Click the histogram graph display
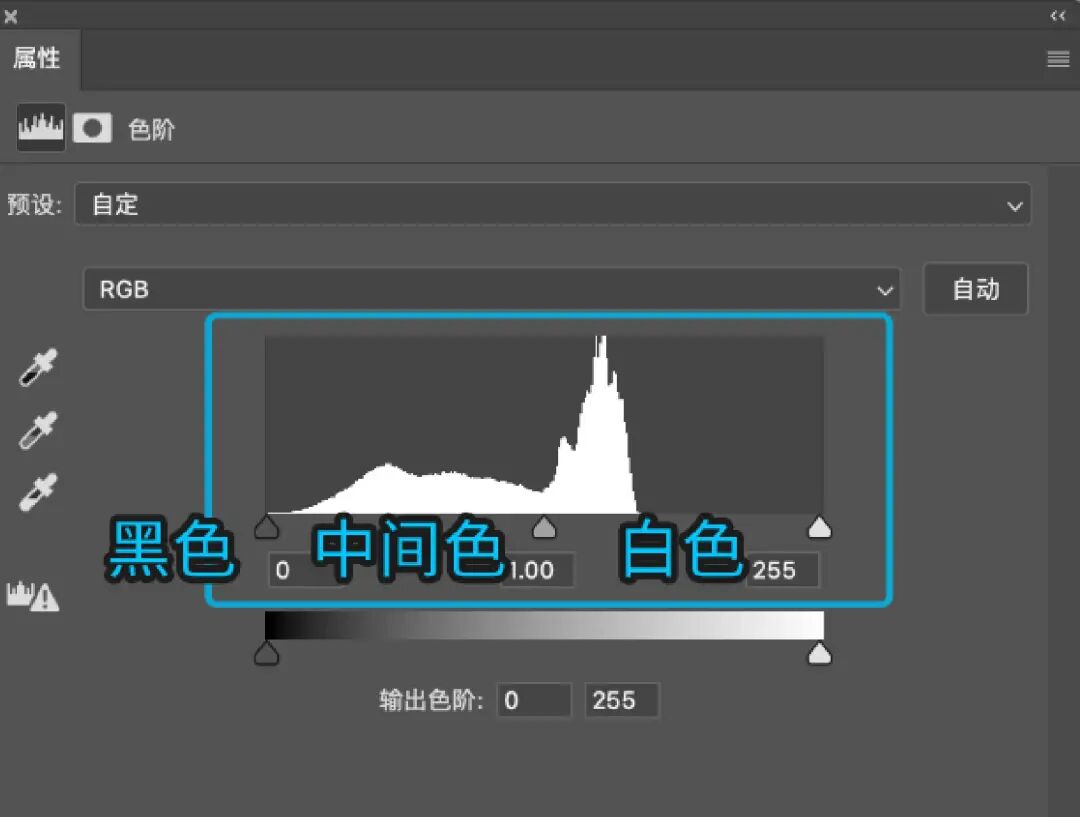Screen dimensions: 1080x817 click(544, 424)
